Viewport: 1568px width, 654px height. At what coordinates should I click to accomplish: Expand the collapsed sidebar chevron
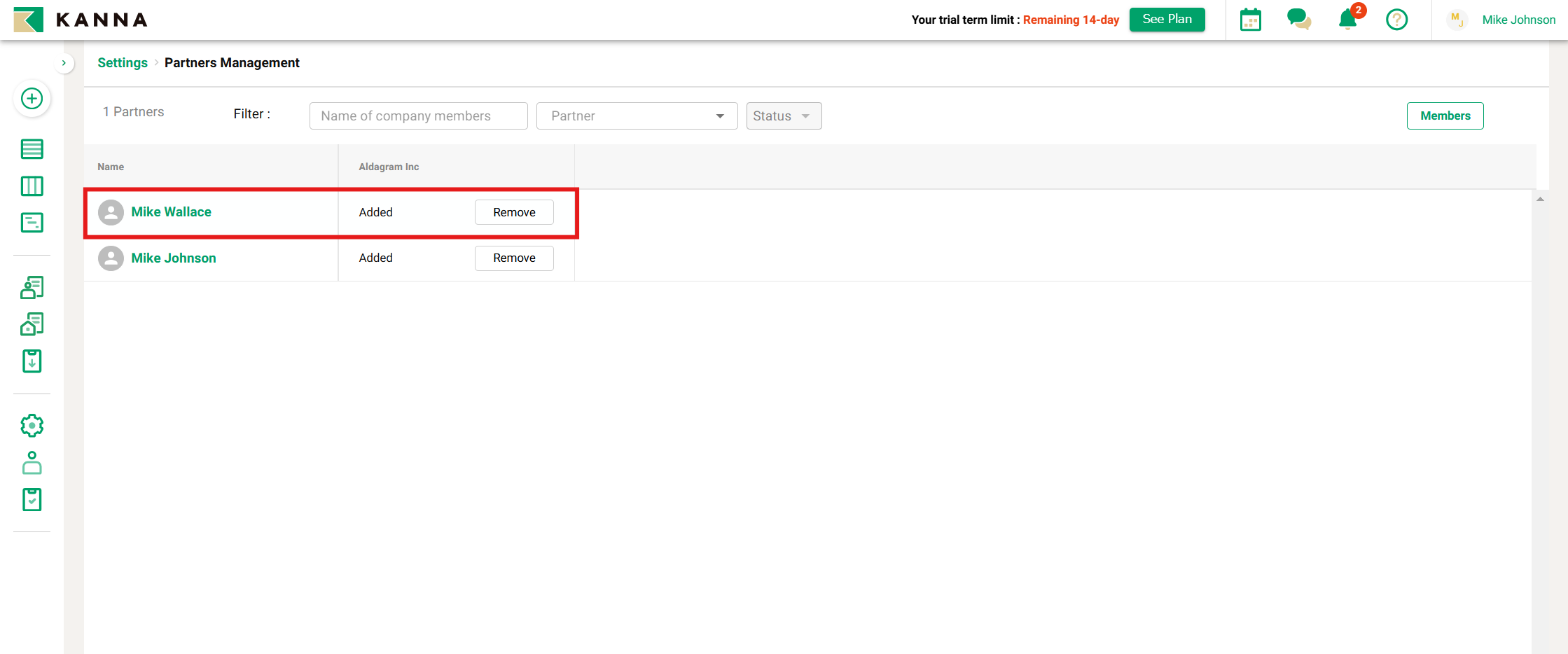[x=64, y=63]
